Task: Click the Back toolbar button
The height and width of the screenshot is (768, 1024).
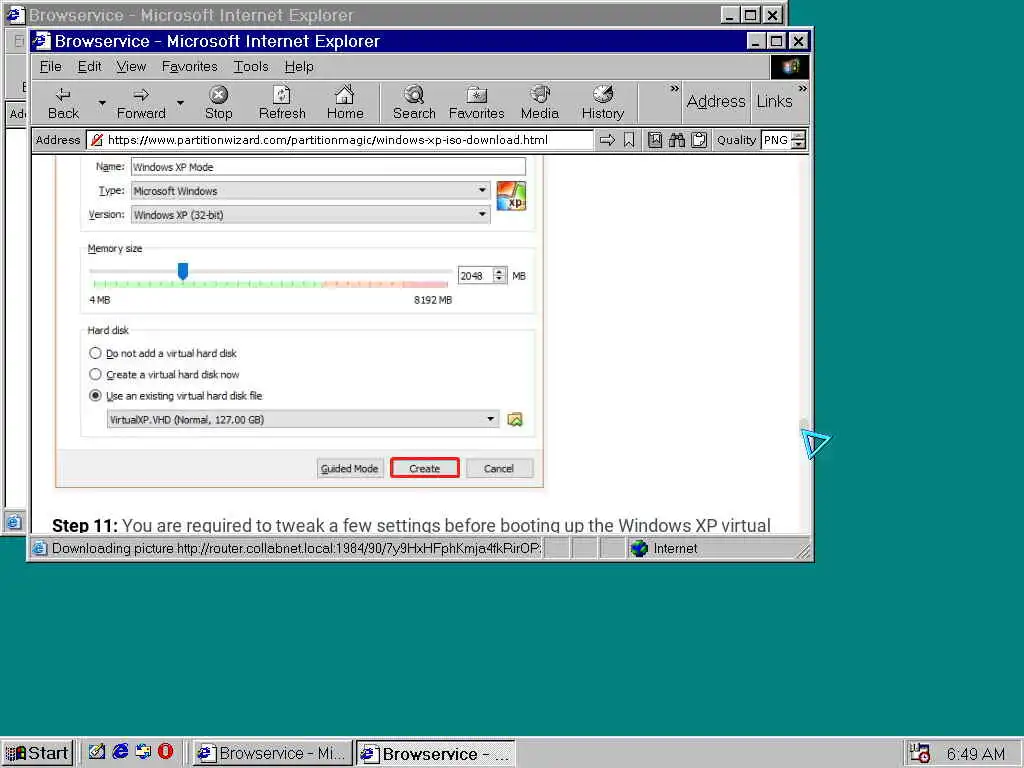Action: (x=63, y=103)
